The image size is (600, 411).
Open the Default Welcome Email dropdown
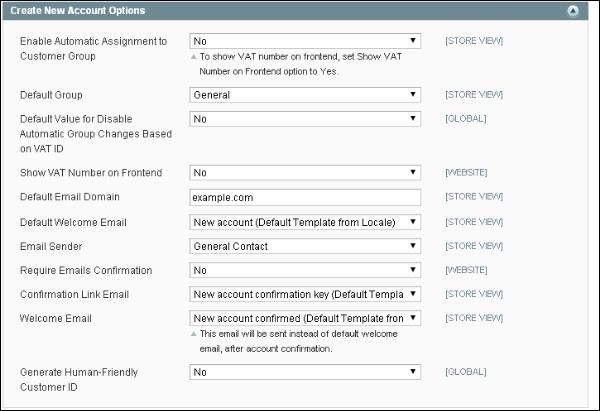305,221
